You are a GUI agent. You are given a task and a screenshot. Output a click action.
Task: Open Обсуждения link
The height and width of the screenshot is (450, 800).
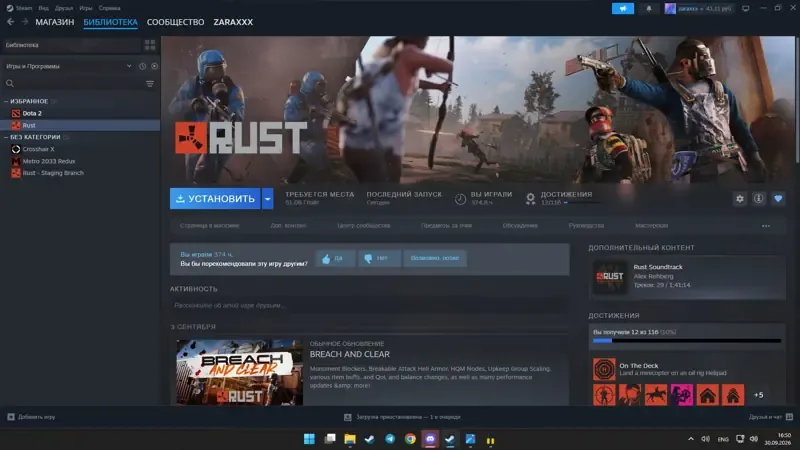[520, 226]
